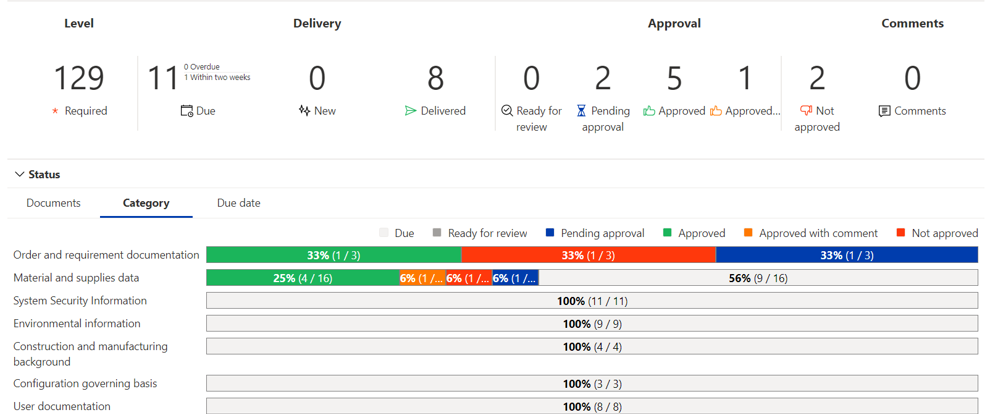Click the System Security Information category label
This screenshot has height=414, width=988.
80,301
